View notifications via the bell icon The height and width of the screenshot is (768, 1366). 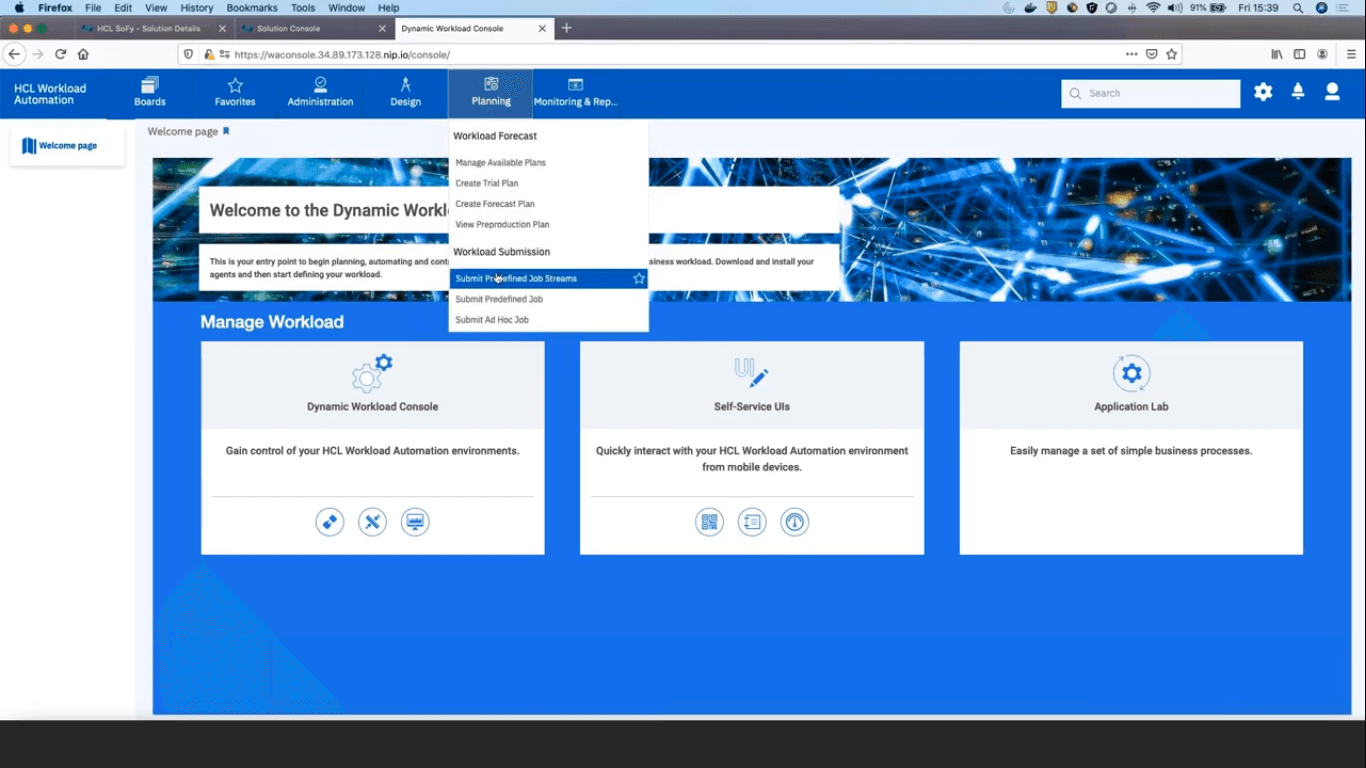click(1297, 91)
